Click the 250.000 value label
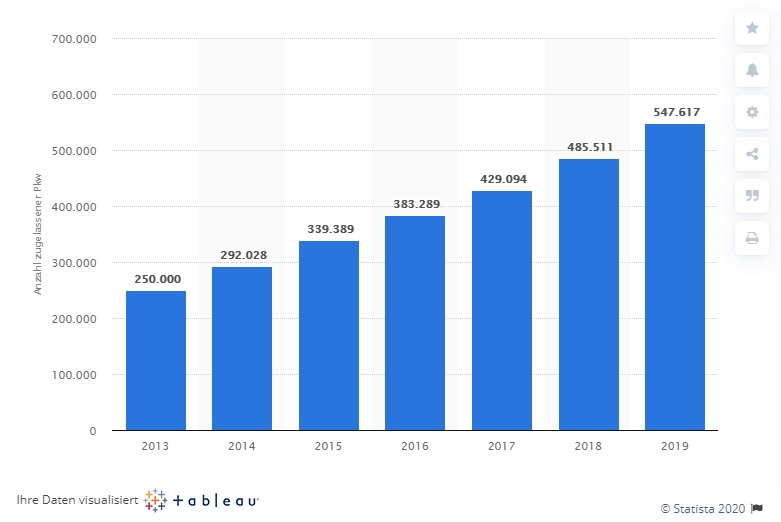Viewport: 781px width, 522px height. pos(157,279)
